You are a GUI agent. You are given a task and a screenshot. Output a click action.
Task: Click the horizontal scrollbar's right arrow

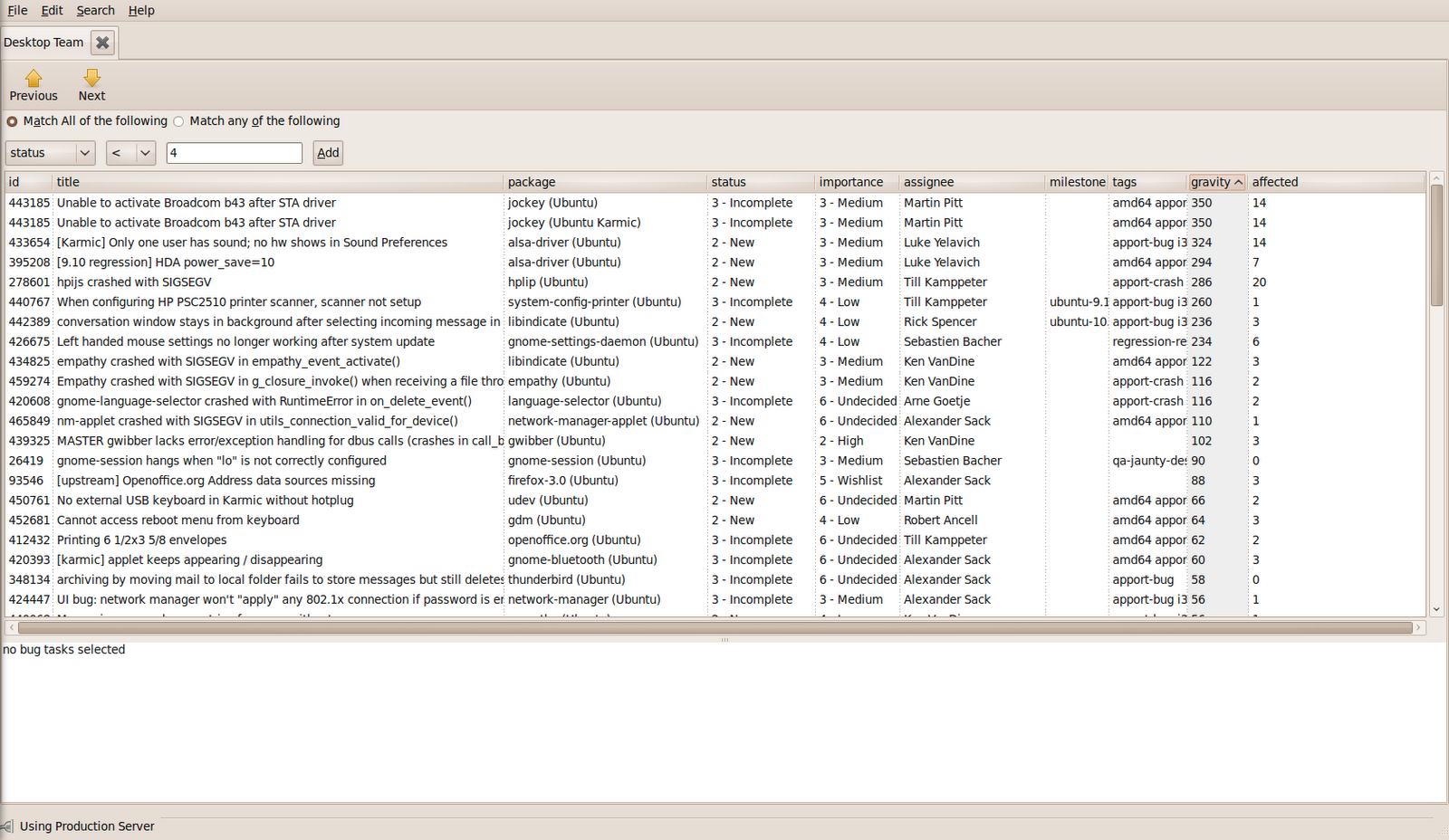[1419, 627]
